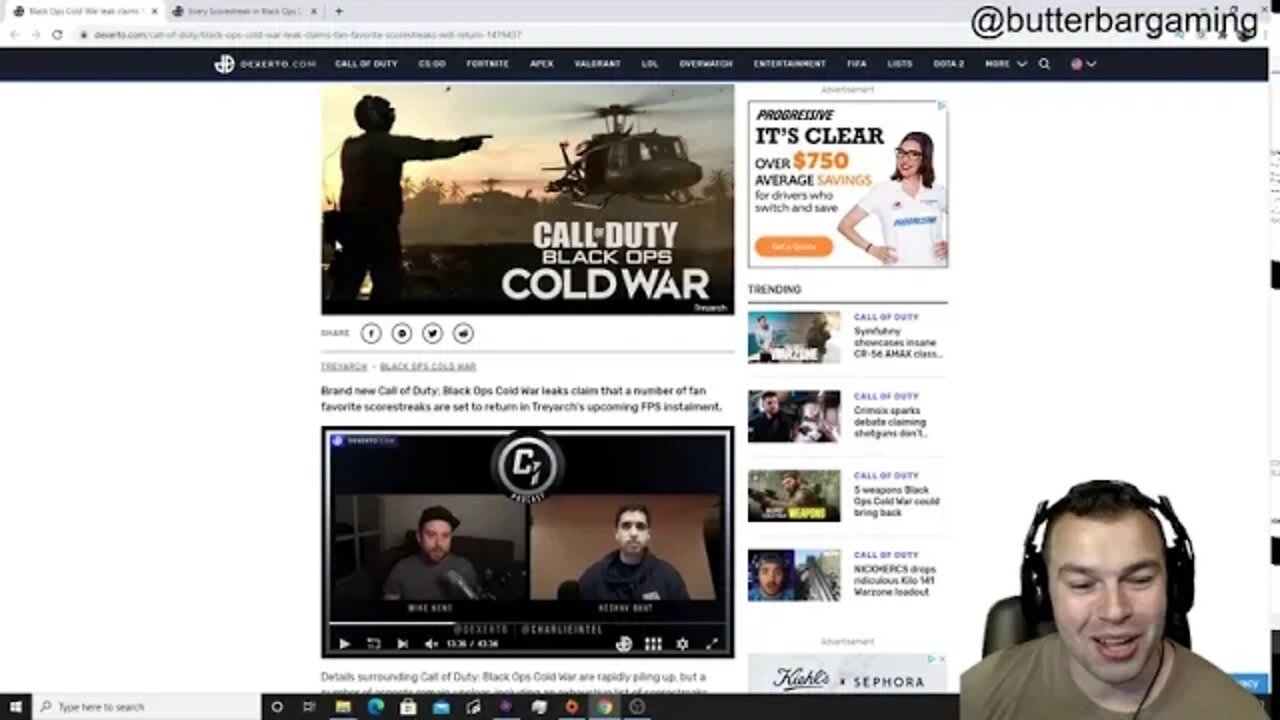Go to the FIFA nav section
This screenshot has width=1280, height=720.
[x=857, y=64]
